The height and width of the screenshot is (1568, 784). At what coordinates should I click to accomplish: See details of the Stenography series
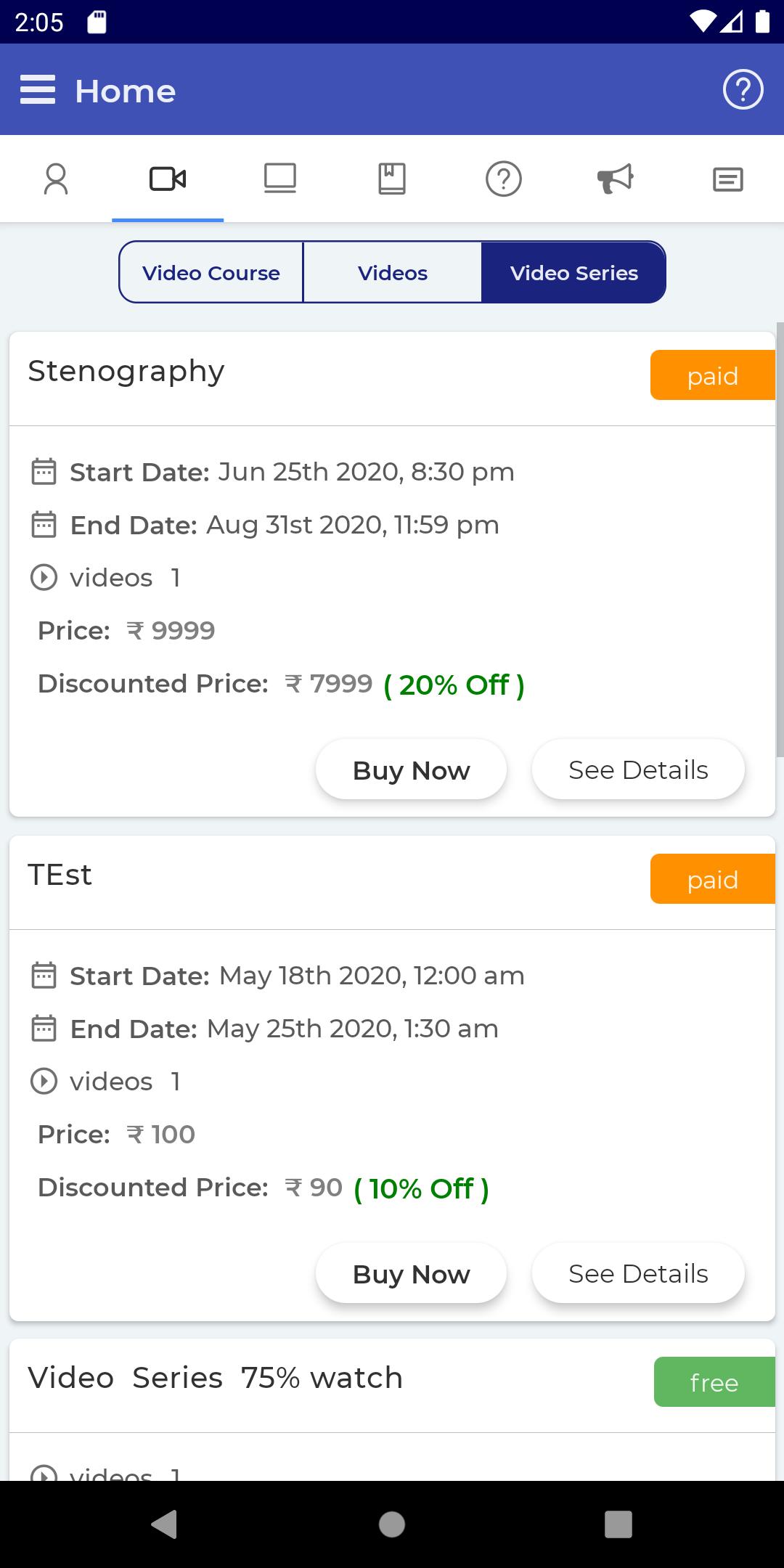click(x=638, y=769)
